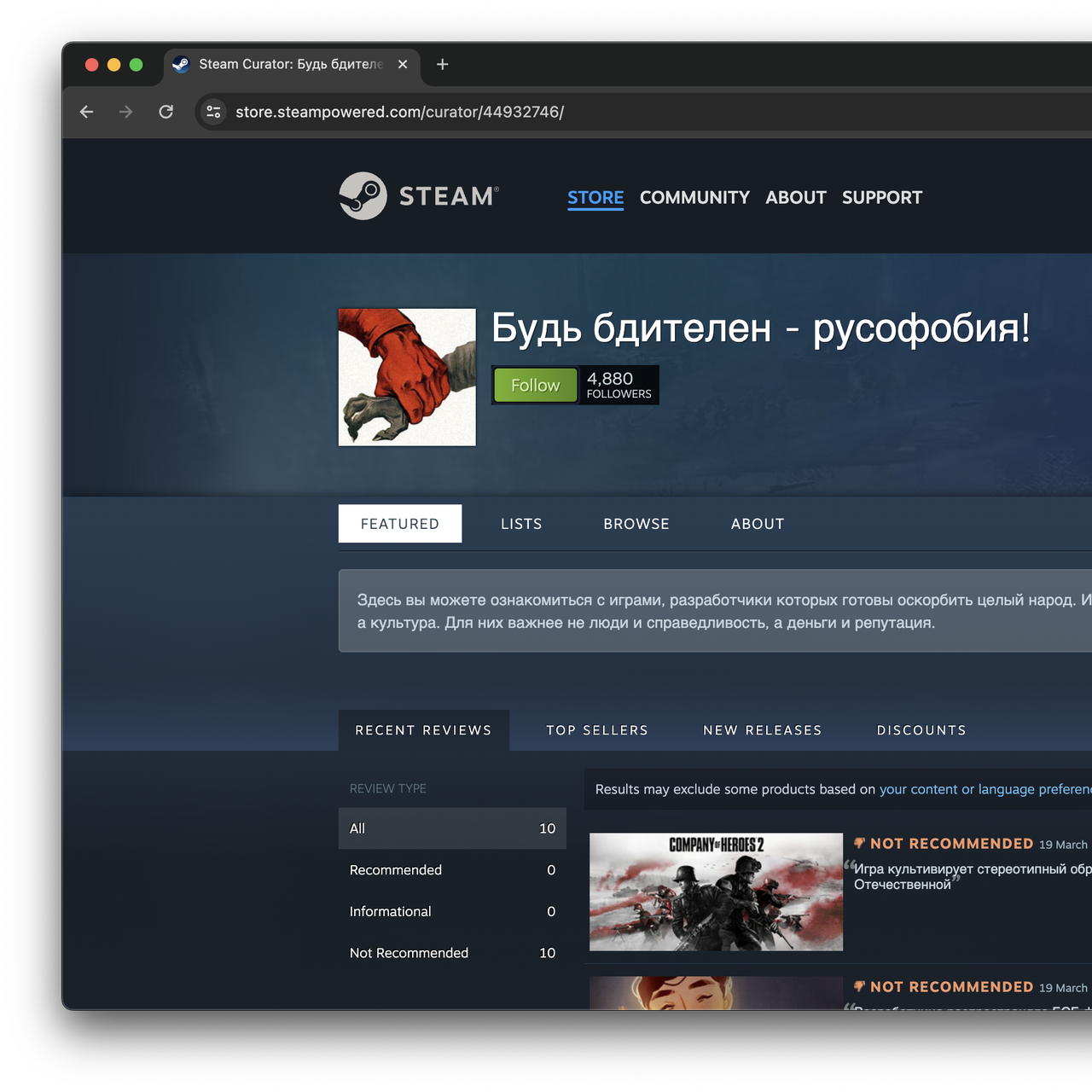Click the second NOT RECOMMENDED review label
Image resolution: width=1092 pixels, height=1092 pixels.
point(951,986)
